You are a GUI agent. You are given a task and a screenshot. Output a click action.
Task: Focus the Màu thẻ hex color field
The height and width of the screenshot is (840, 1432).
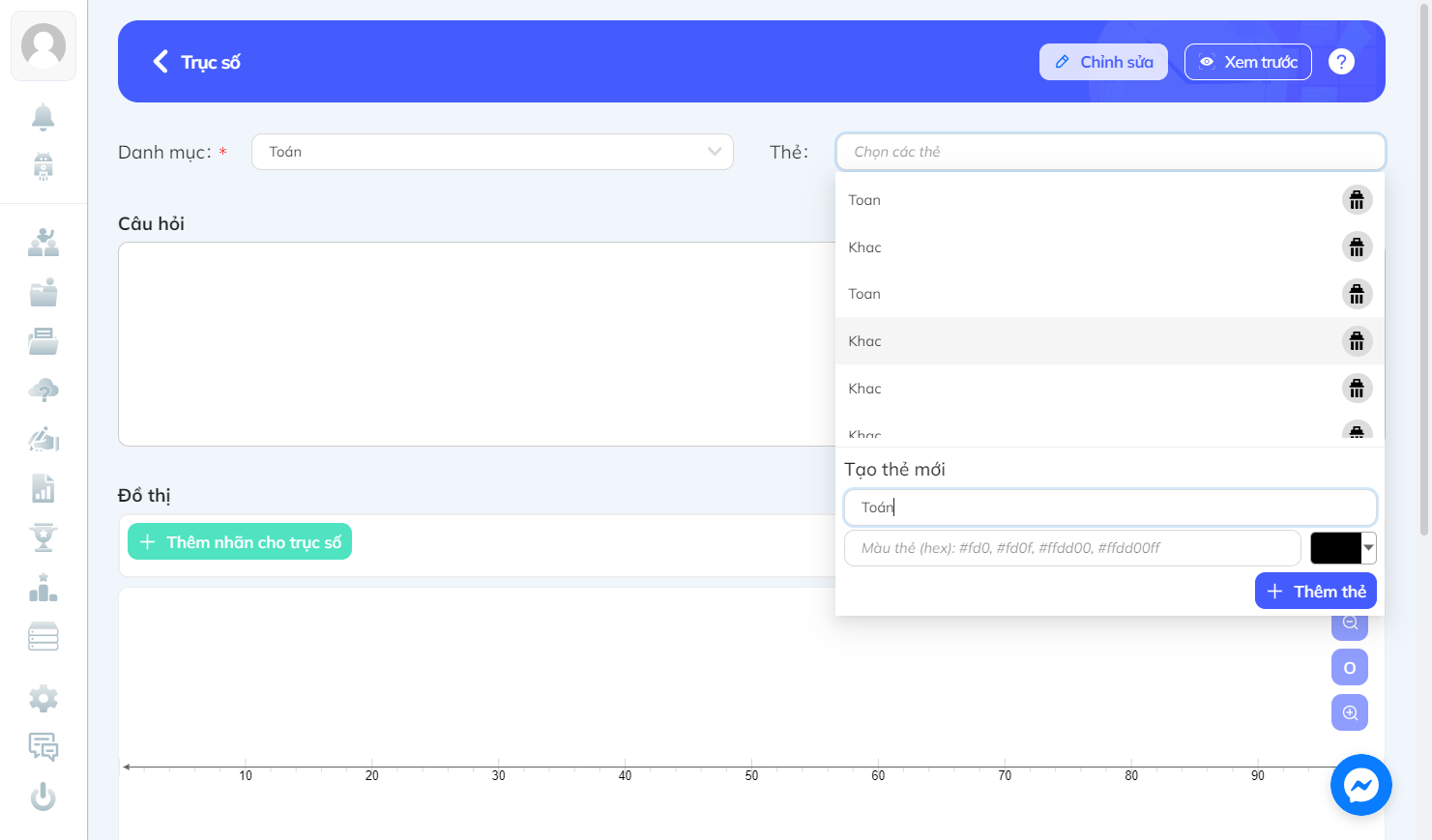click(1072, 548)
